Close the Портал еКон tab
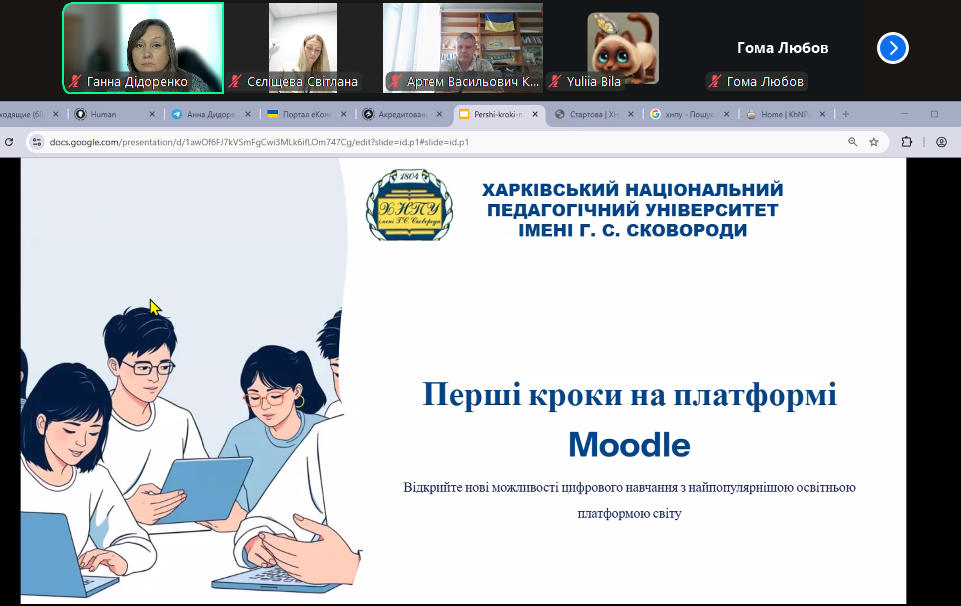Viewport: 961px width, 606px height. click(x=343, y=114)
